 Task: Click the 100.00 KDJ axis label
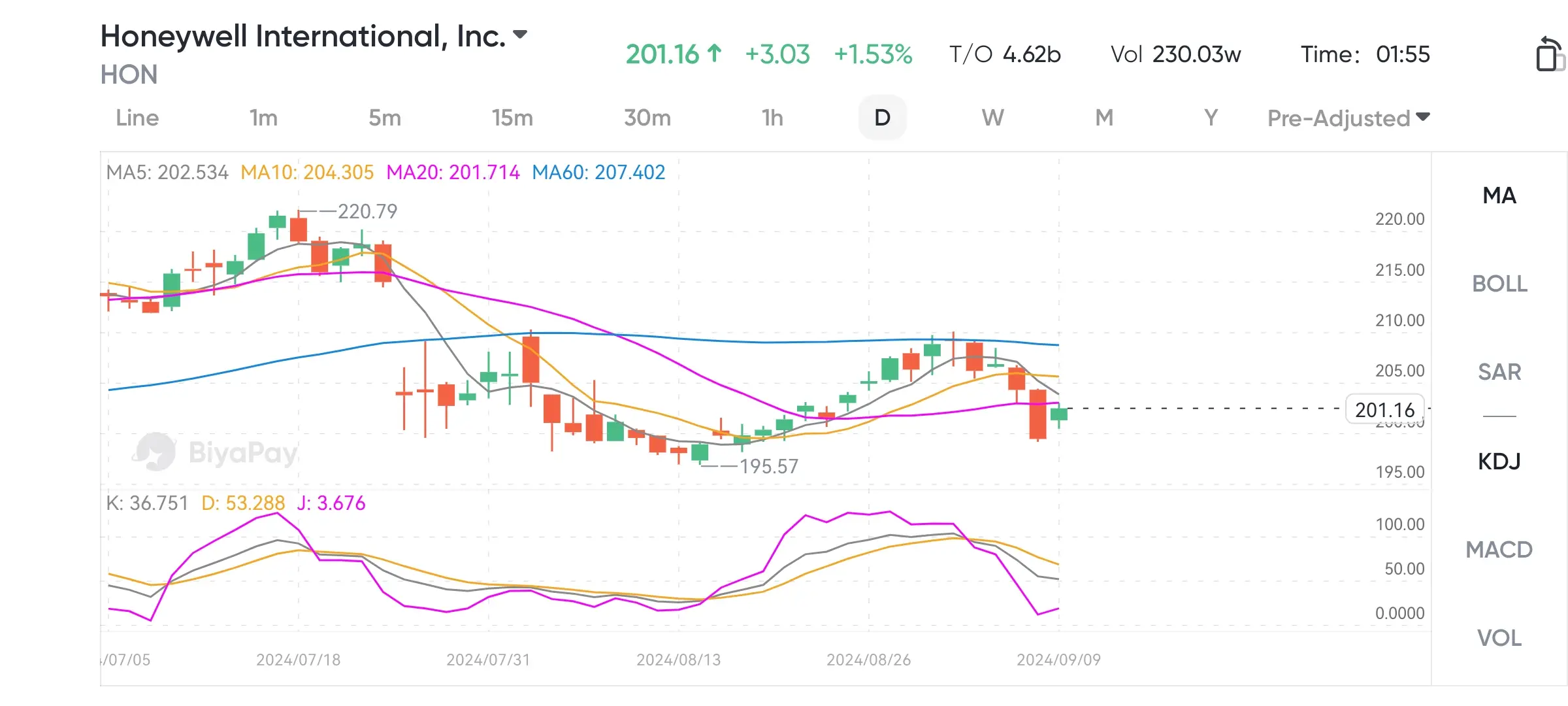1399,524
